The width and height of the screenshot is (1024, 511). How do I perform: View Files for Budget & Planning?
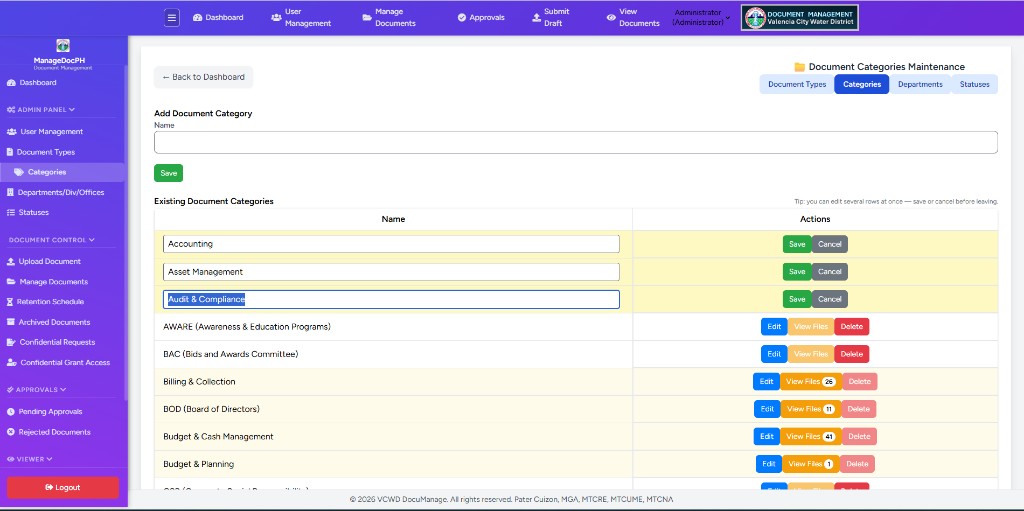point(810,464)
